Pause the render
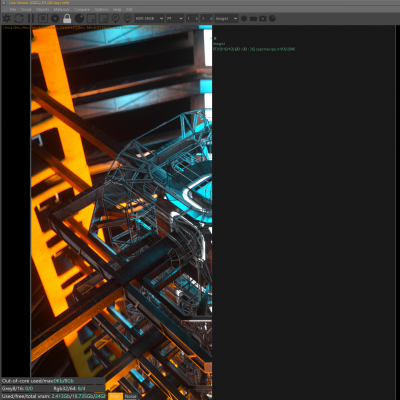 click(31, 18)
